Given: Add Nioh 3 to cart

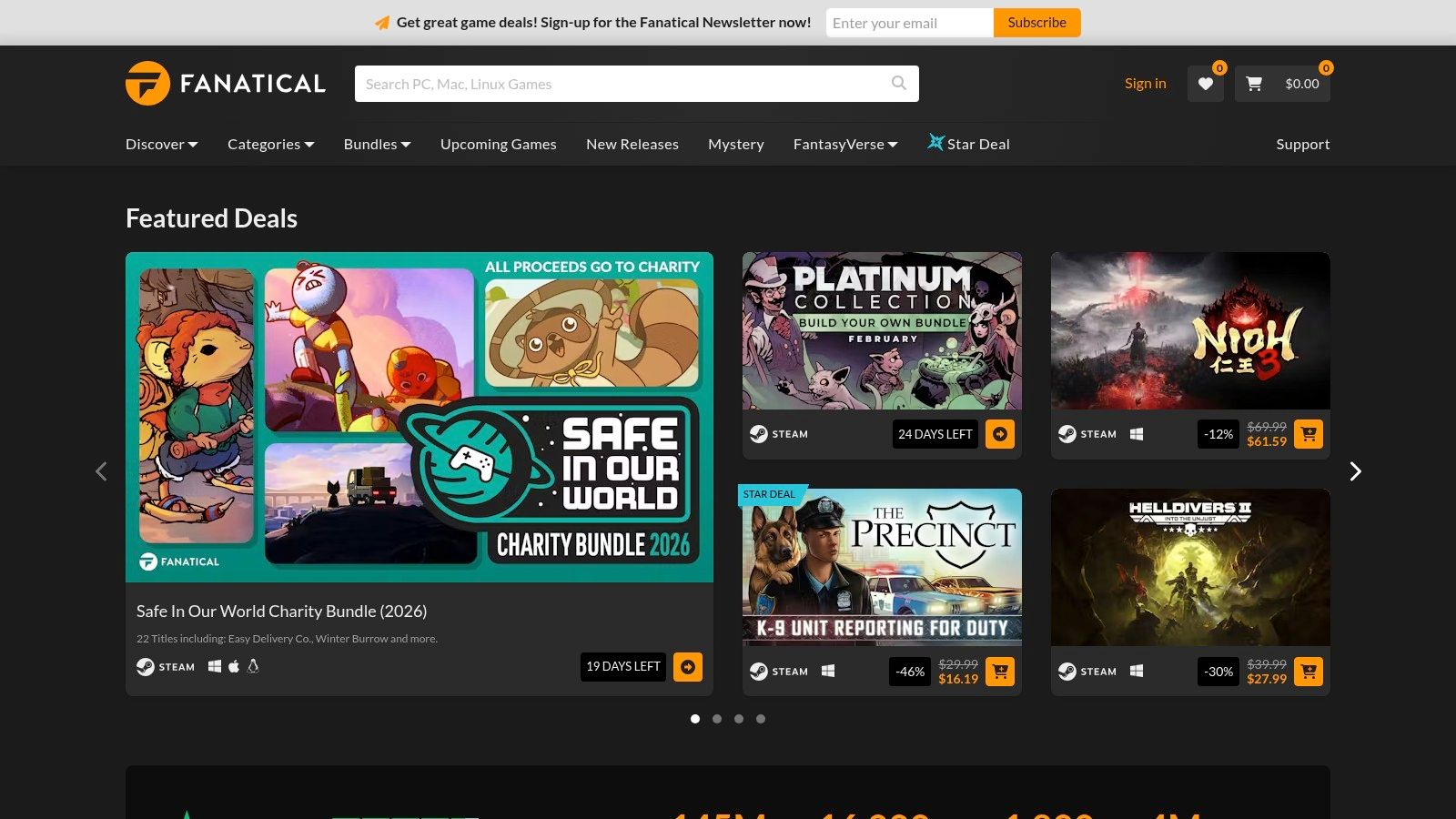Looking at the screenshot, I should [x=1309, y=434].
